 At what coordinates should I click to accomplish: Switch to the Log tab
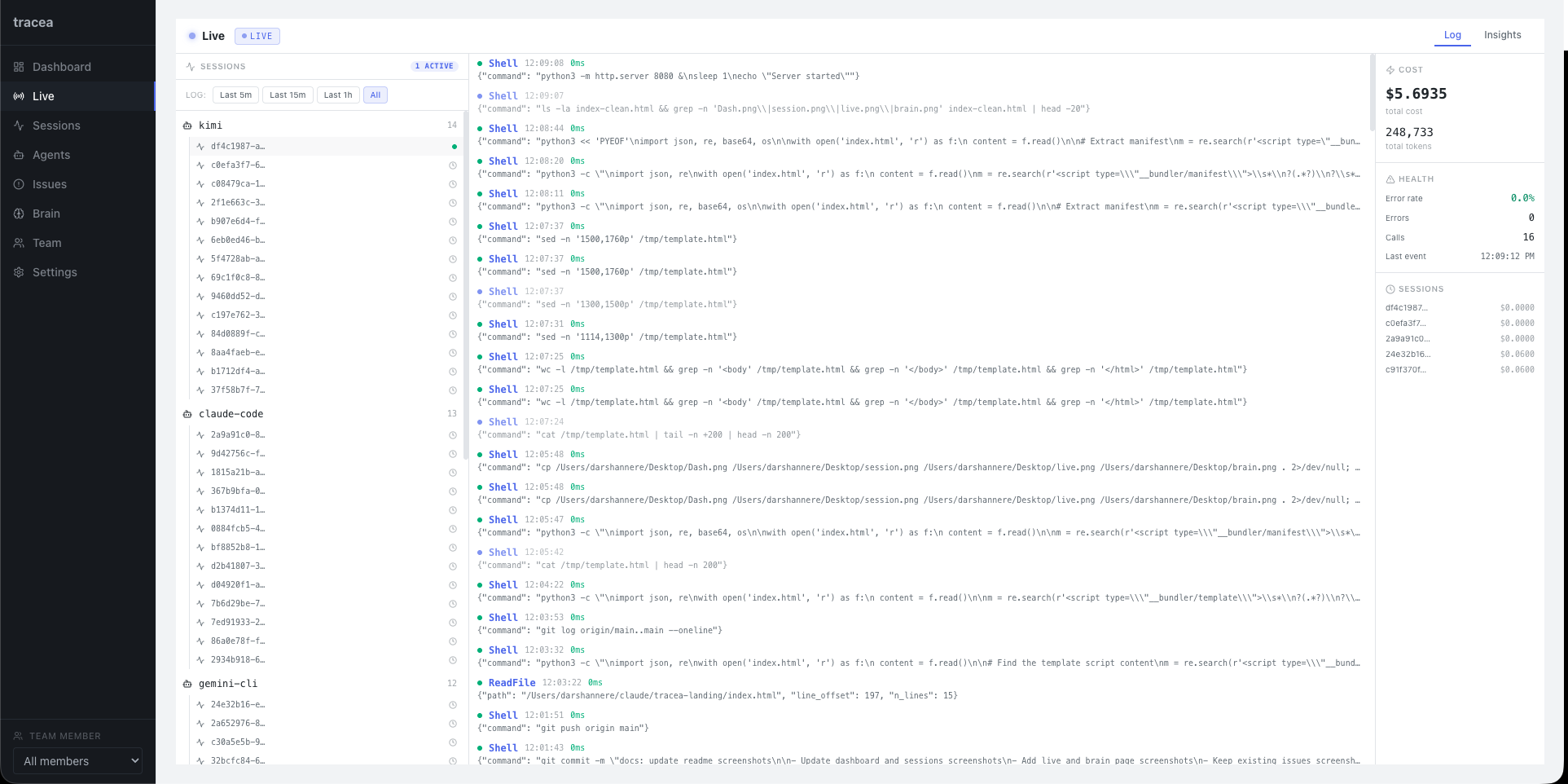click(x=1452, y=35)
